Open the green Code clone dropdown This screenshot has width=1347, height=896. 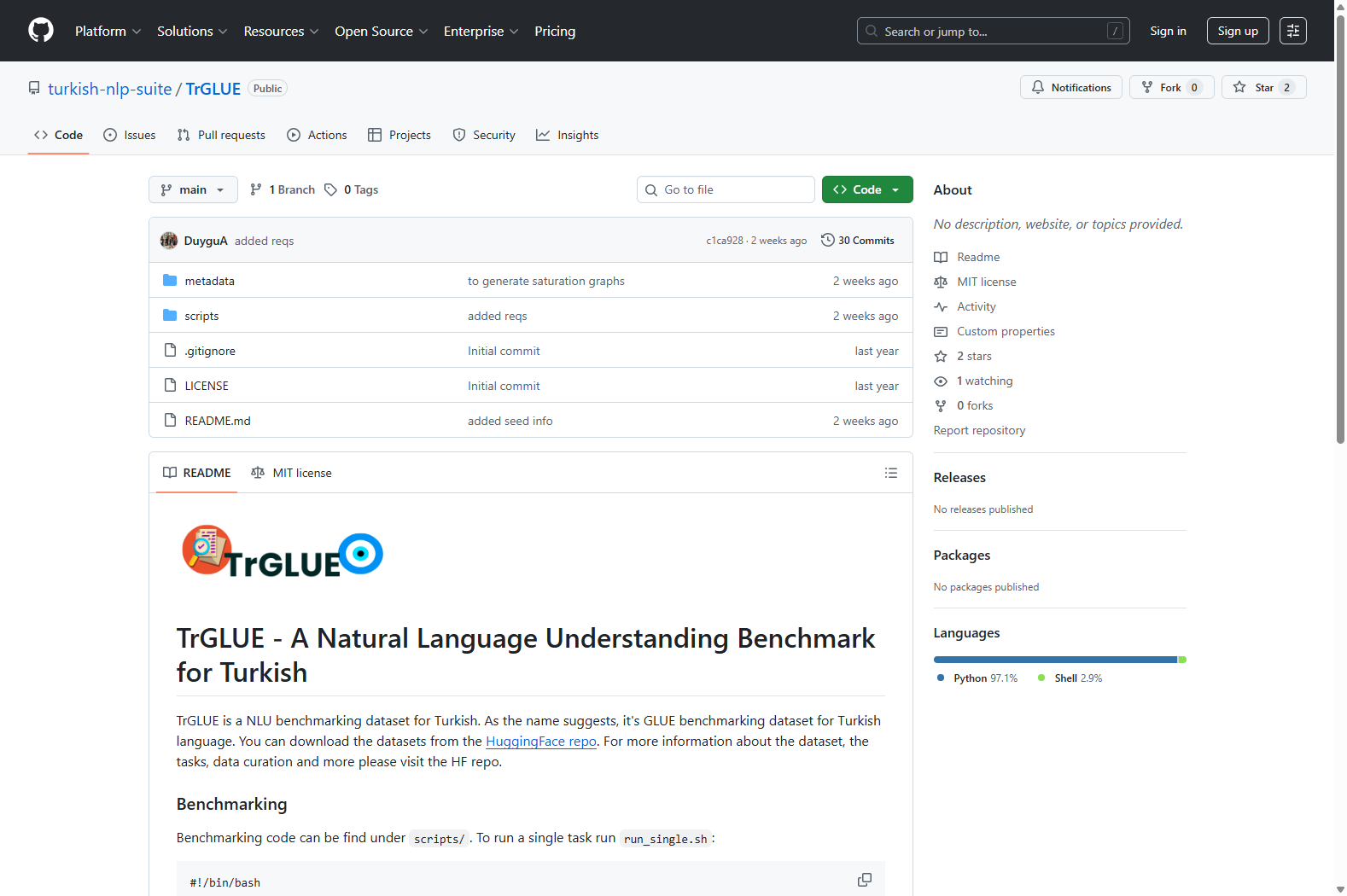click(867, 189)
